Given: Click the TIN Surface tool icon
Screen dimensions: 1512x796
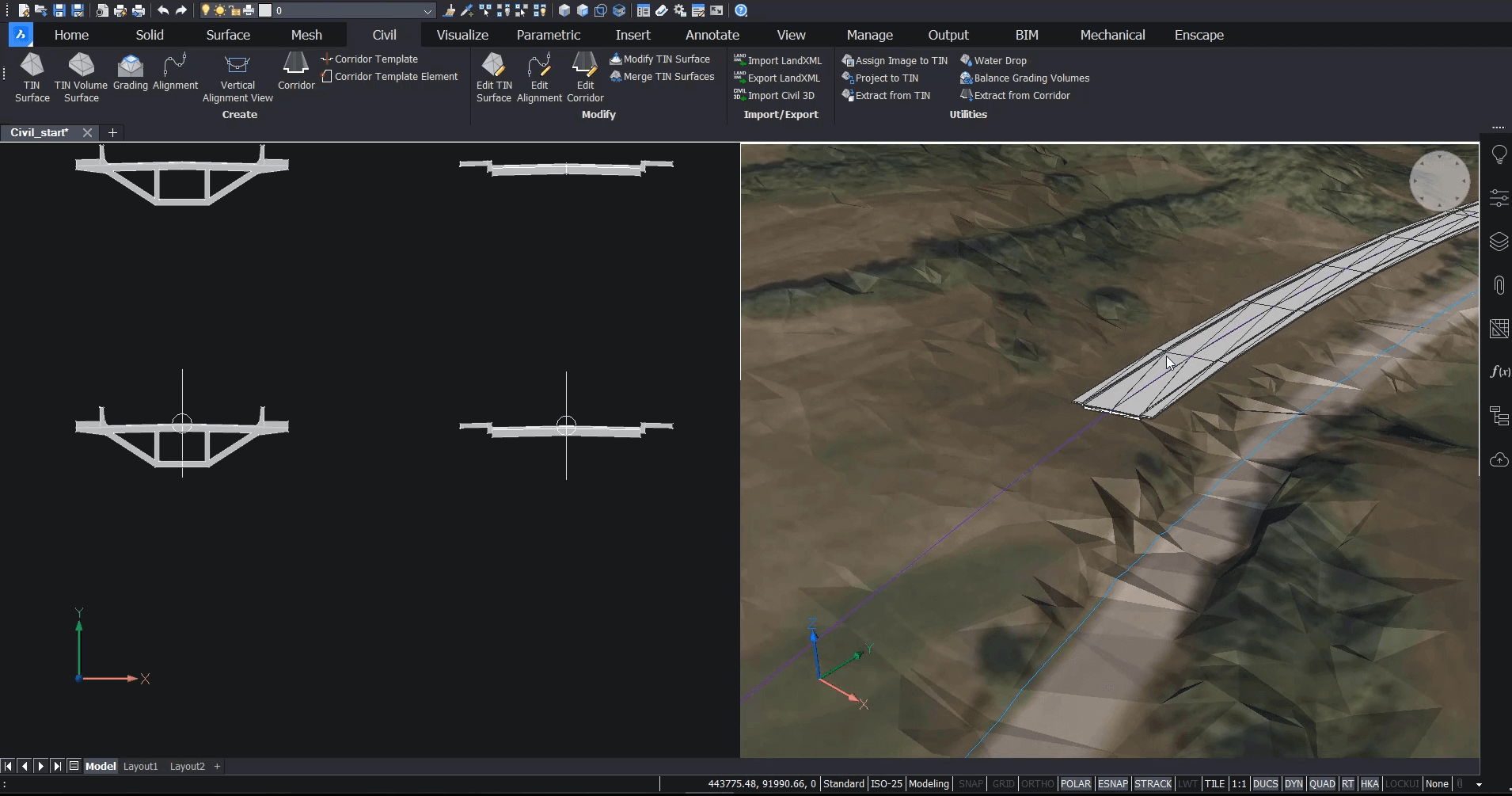Looking at the screenshot, I should point(32,65).
